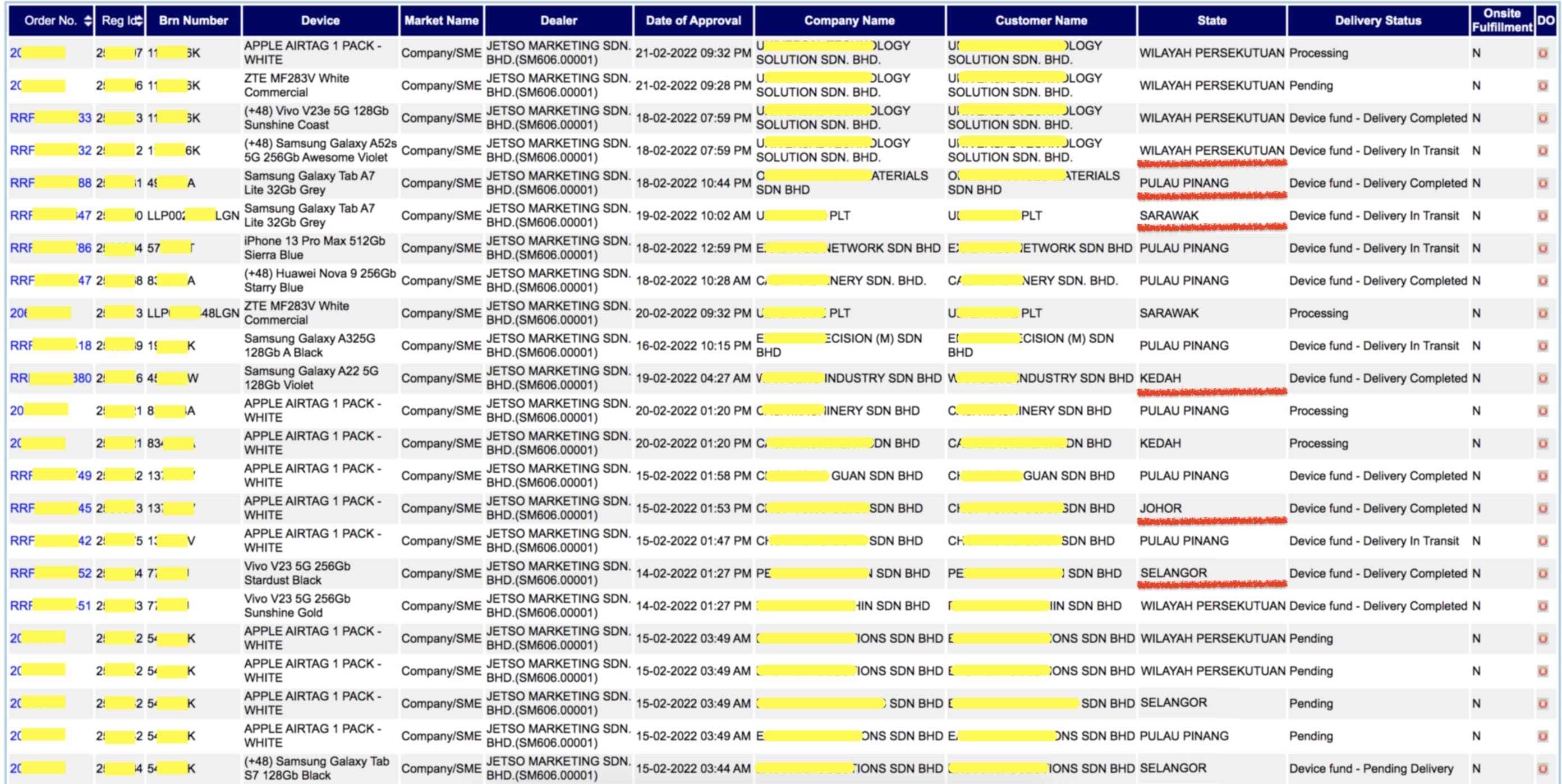Select '14-02-2022 01:27 PM' date in Stardust Black row
Image resolution: width=1562 pixels, height=784 pixels.
click(693, 574)
